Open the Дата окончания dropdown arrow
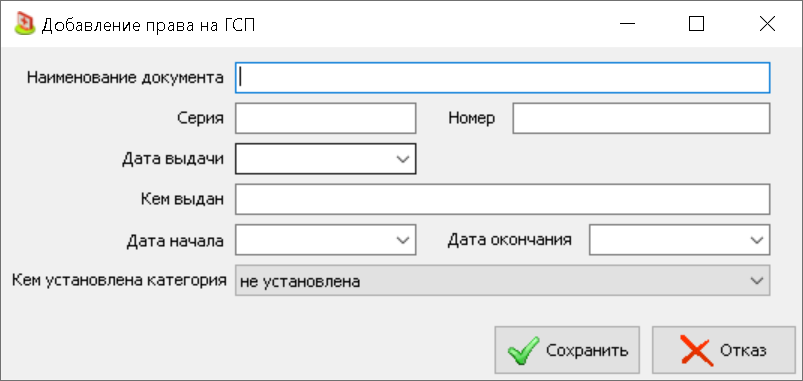This screenshot has width=803, height=381. [x=757, y=240]
